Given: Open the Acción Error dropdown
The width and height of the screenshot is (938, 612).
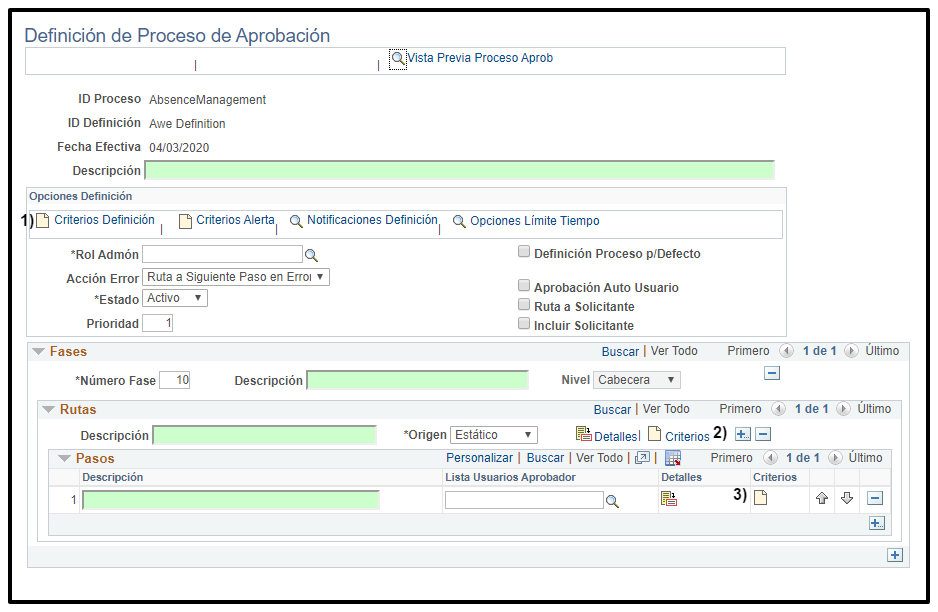Looking at the screenshot, I should pyautogui.click(x=236, y=277).
